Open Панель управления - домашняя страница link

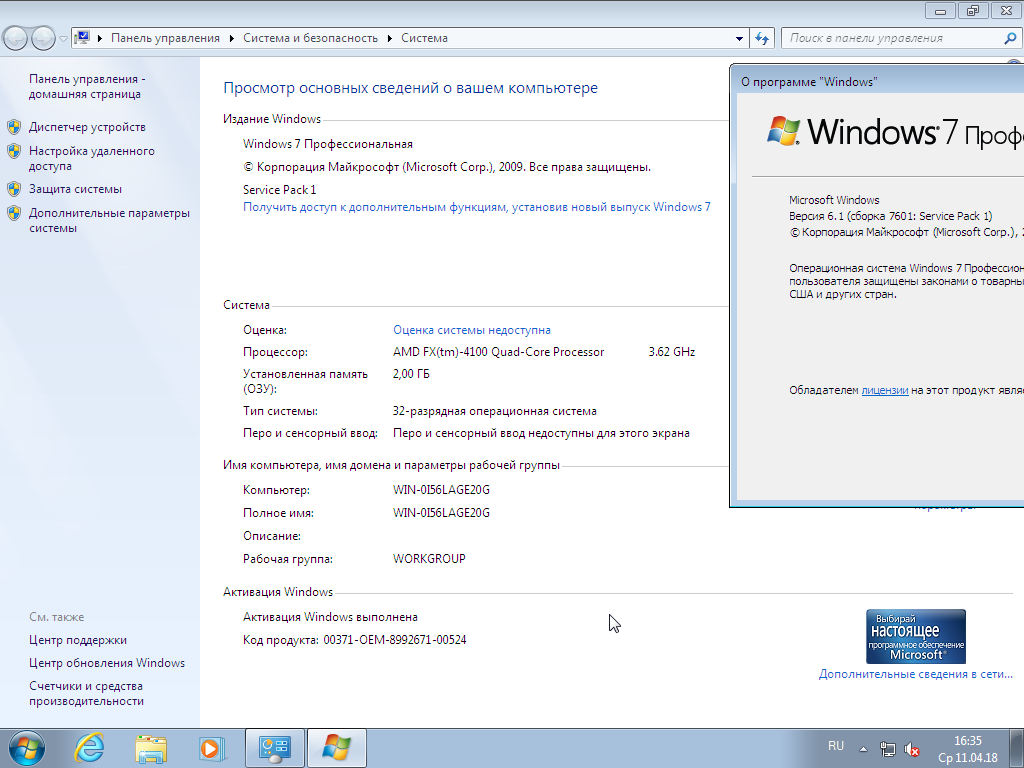point(87,86)
